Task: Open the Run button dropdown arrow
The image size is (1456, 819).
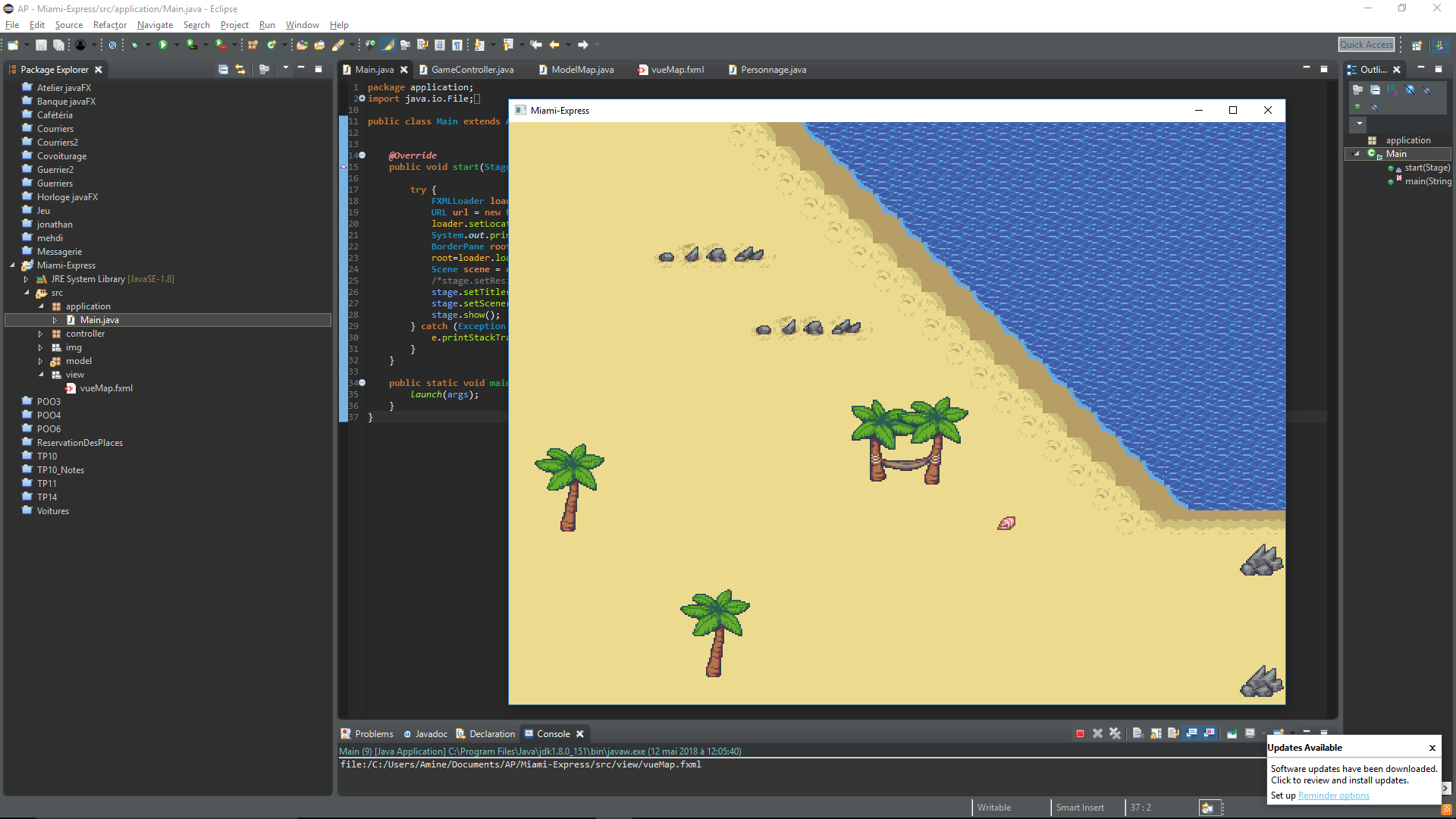Action: tap(177, 45)
